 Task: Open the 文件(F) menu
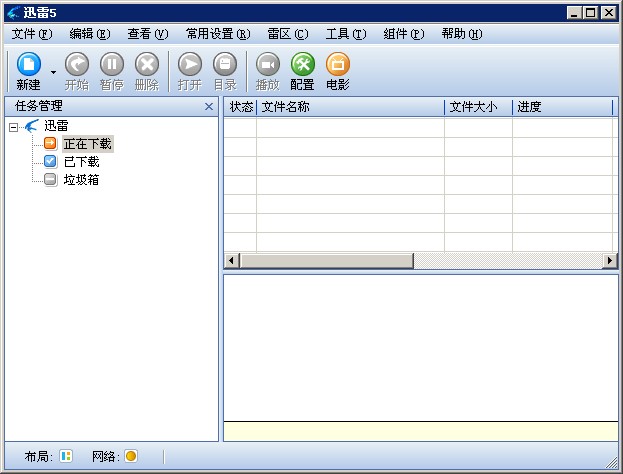click(32, 34)
